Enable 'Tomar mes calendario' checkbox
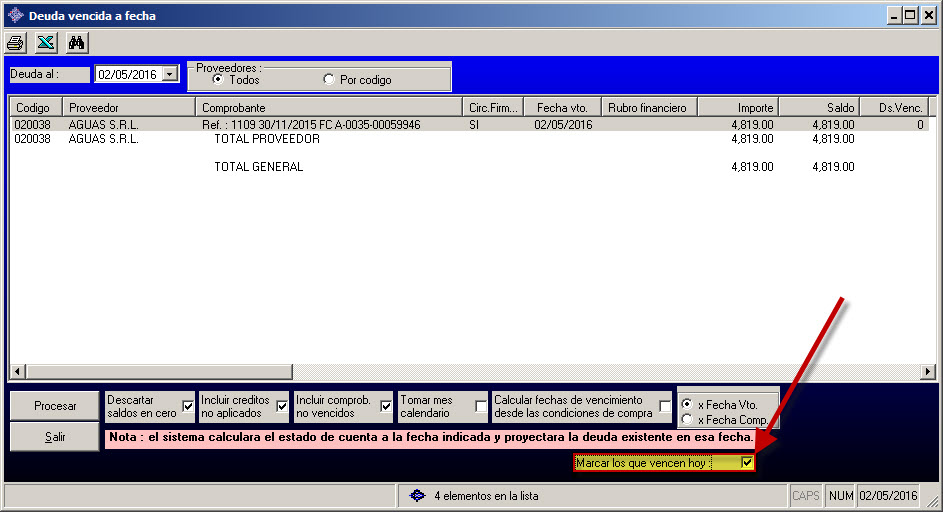943x512 pixels. (481, 406)
